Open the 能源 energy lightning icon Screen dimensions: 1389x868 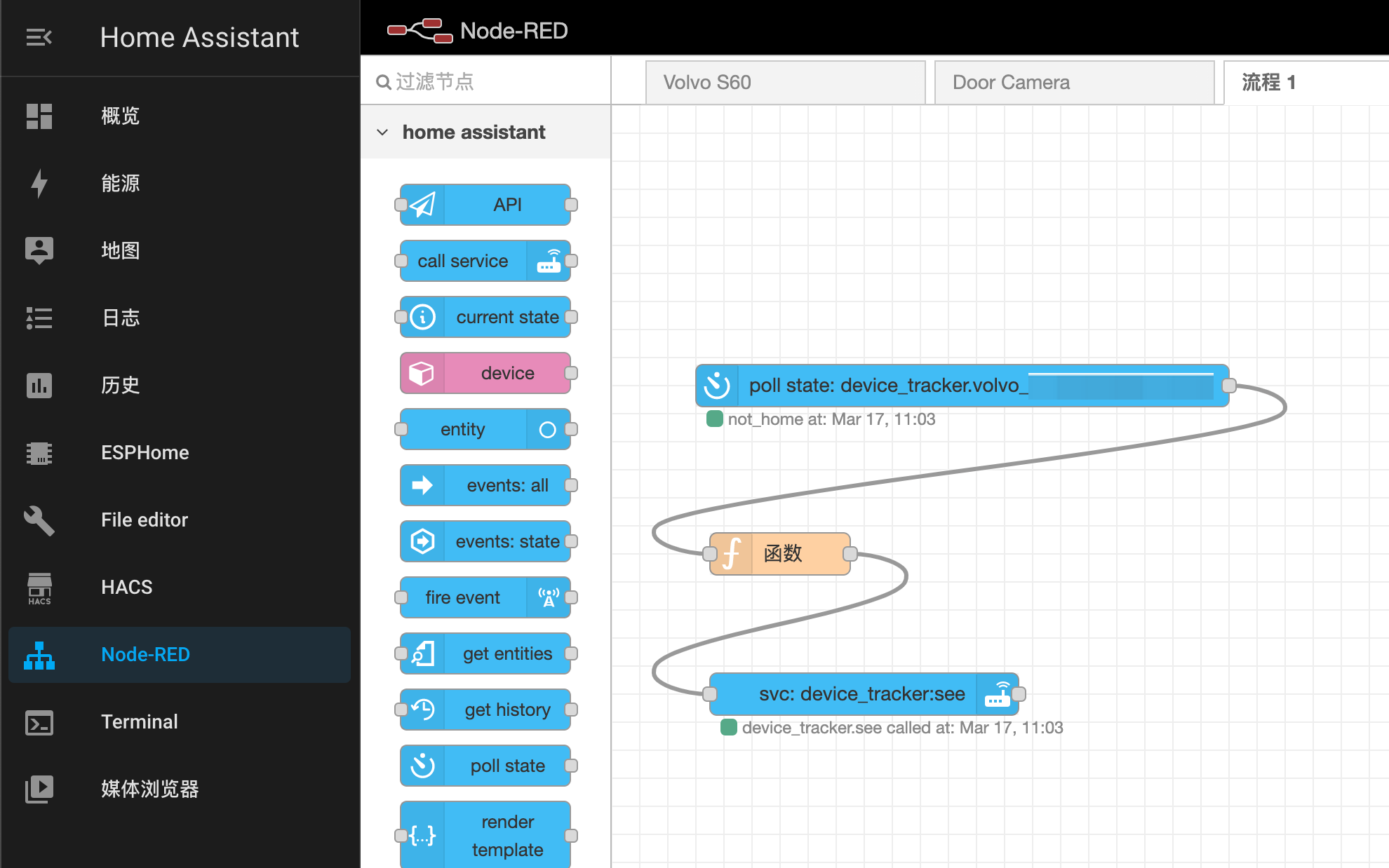point(39,184)
